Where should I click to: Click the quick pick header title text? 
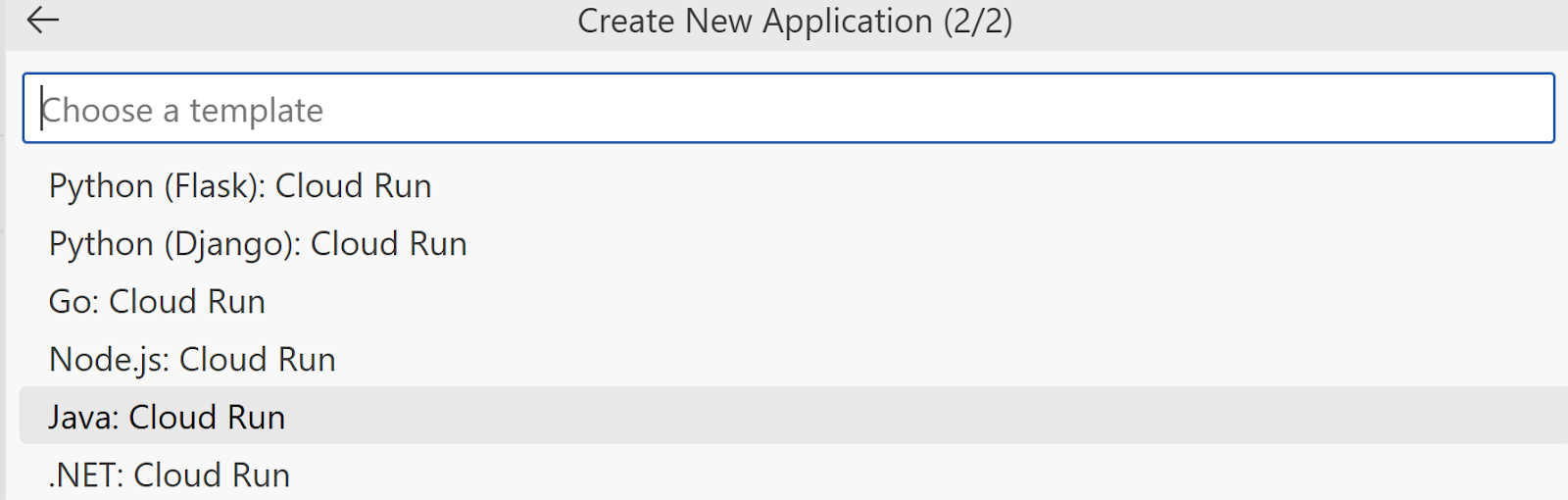click(794, 22)
